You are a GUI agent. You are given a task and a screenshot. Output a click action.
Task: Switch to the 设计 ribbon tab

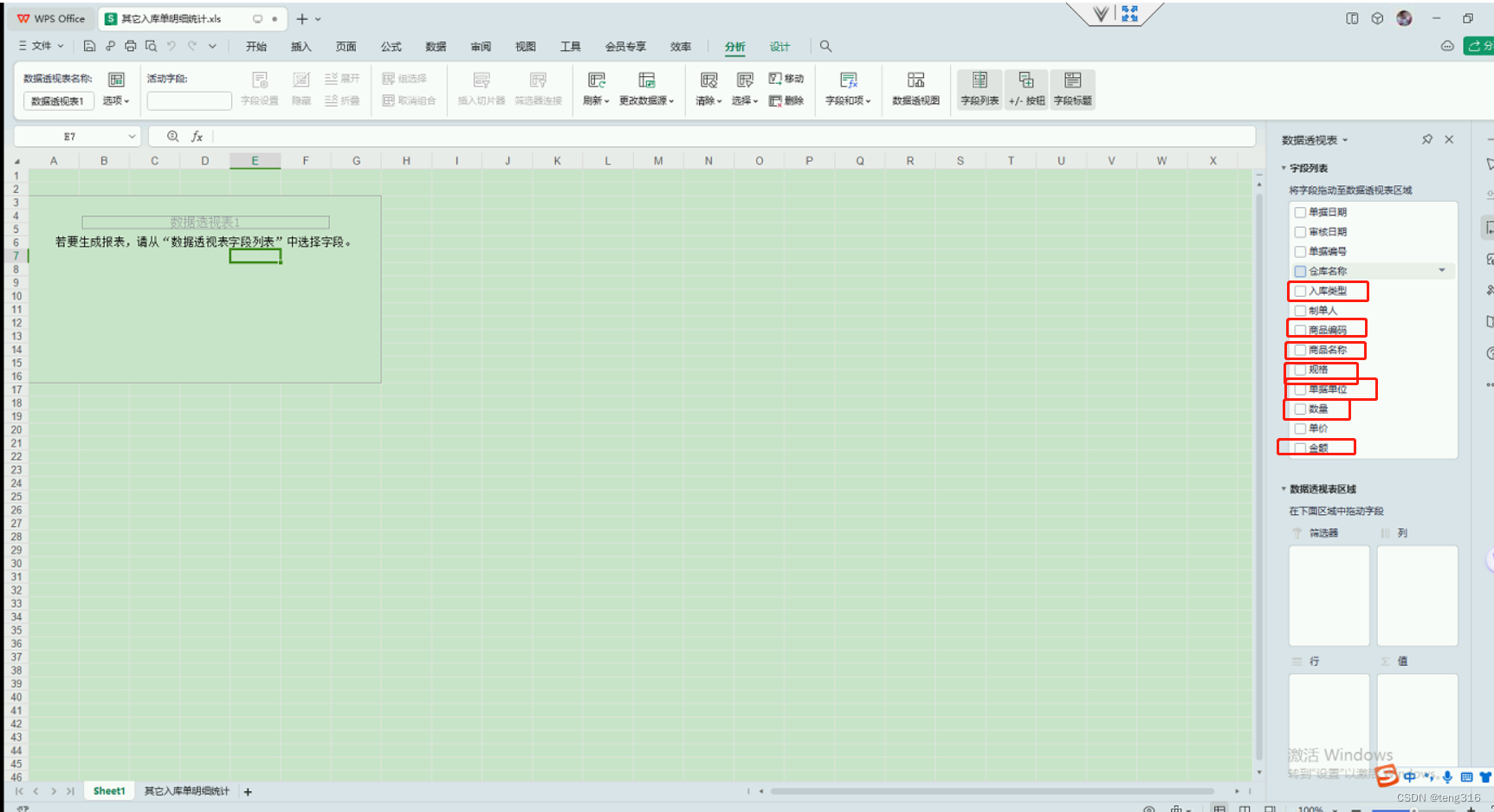point(780,47)
